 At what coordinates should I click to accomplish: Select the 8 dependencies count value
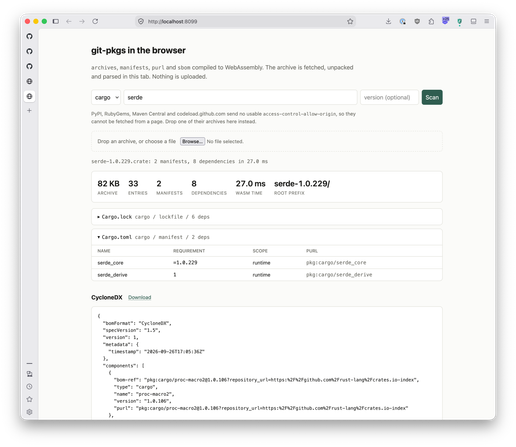pos(194,184)
